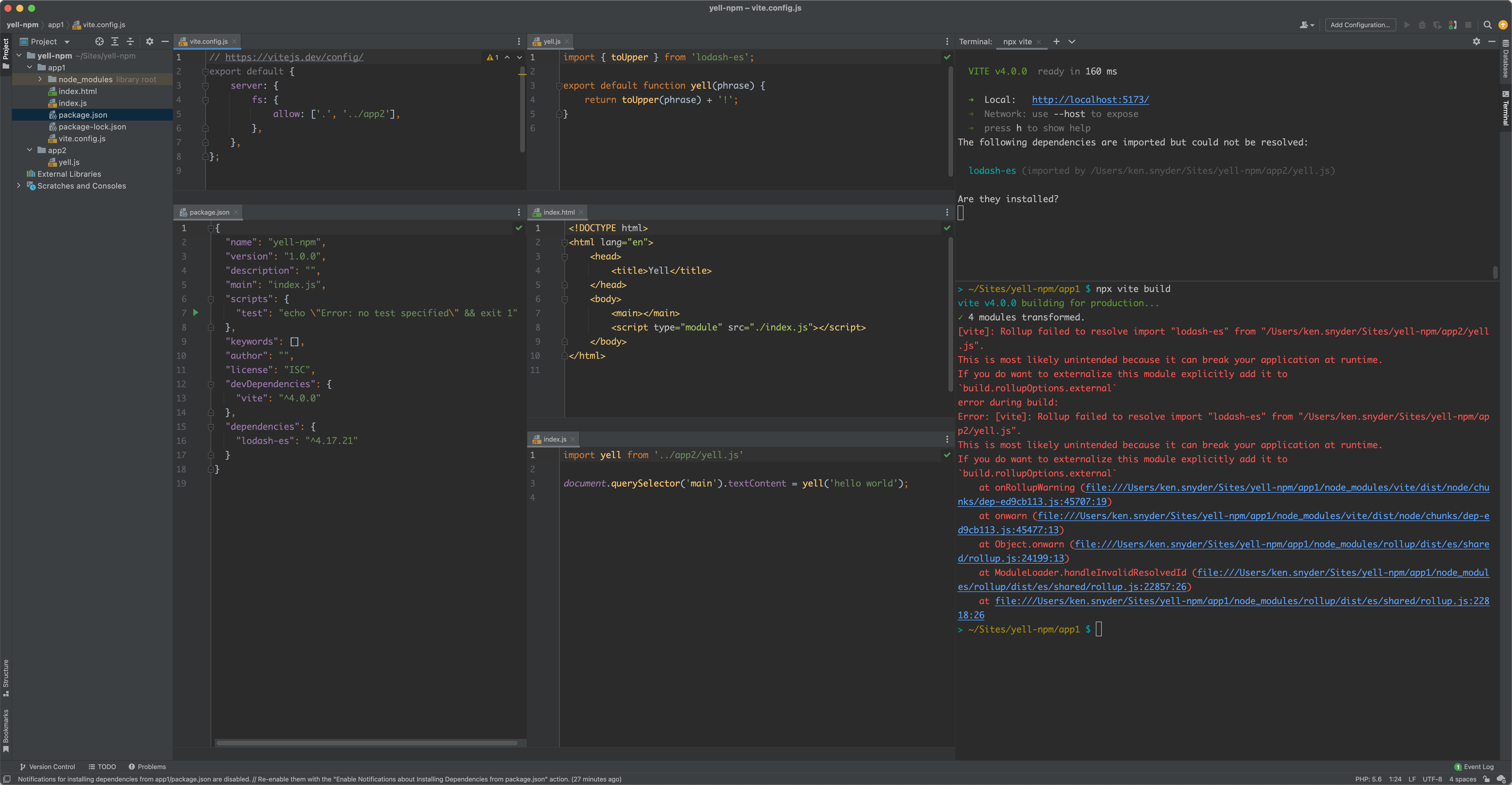This screenshot has height=785, width=1512.
Task: Click Collapse All in Project panel
Action: click(x=130, y=42)
